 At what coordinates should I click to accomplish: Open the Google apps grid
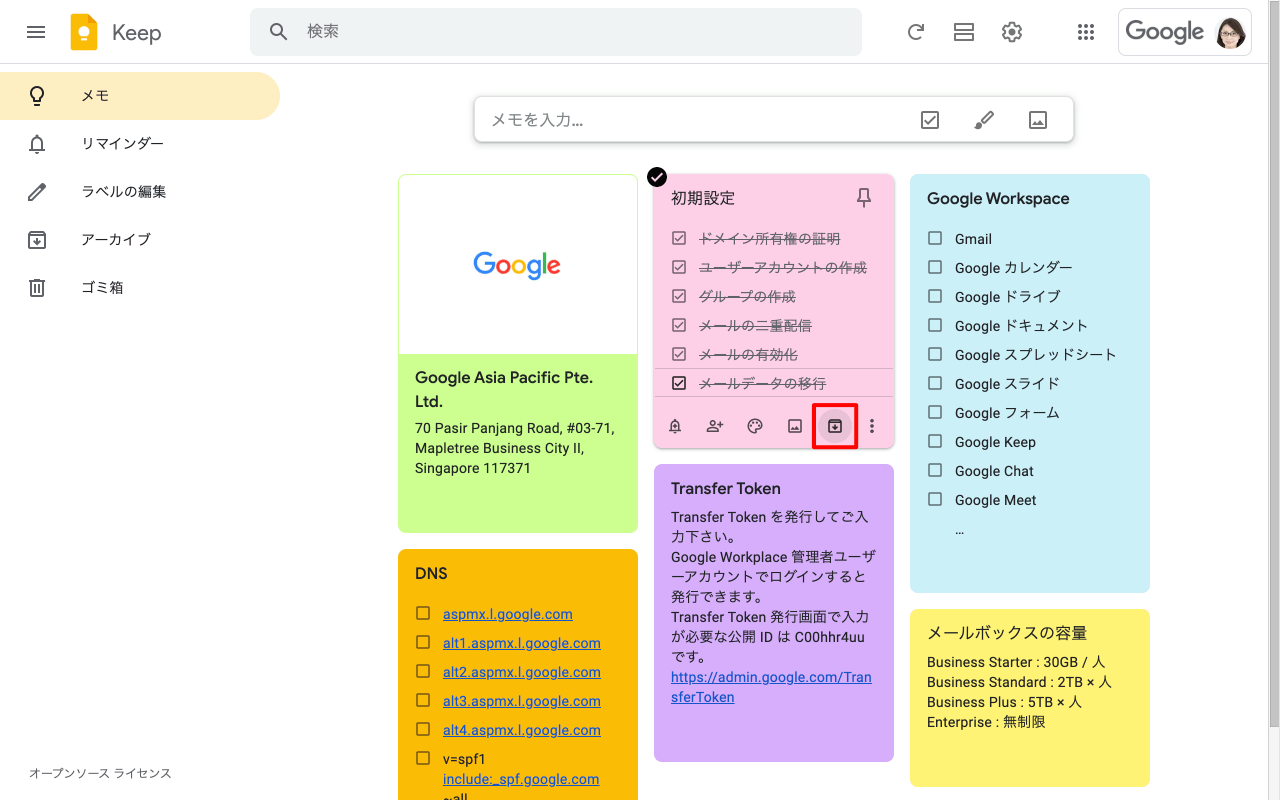(x=1086, y=32)
